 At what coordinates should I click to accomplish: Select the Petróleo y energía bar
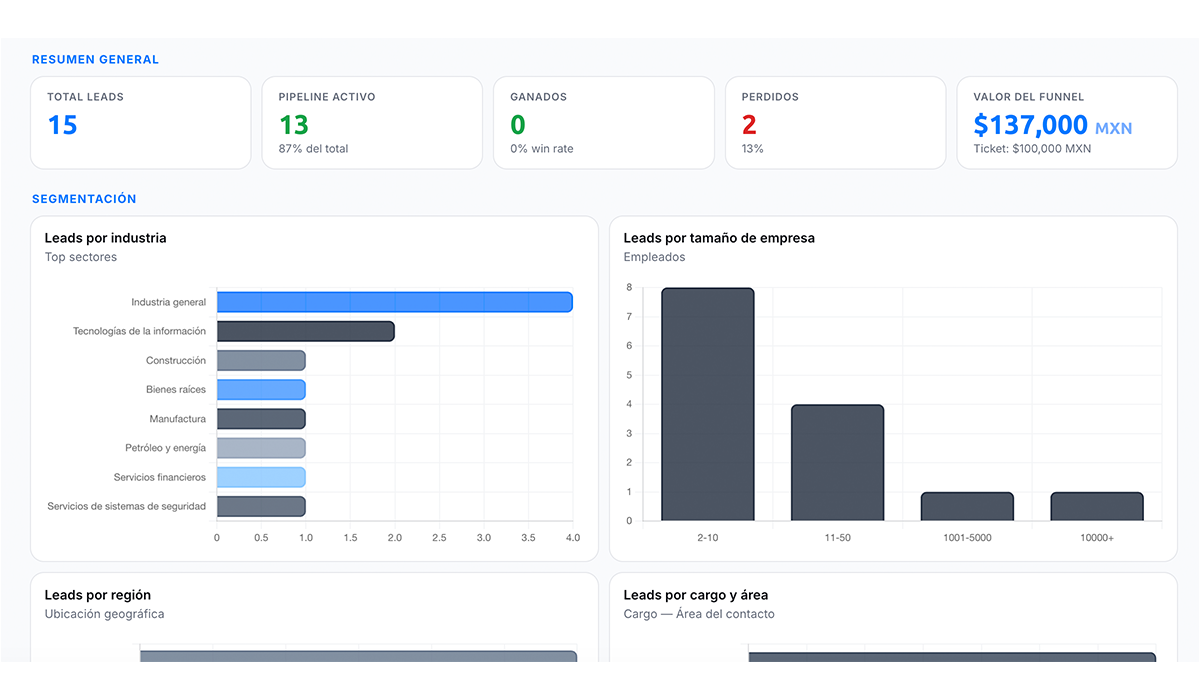(x=261, y=448)
